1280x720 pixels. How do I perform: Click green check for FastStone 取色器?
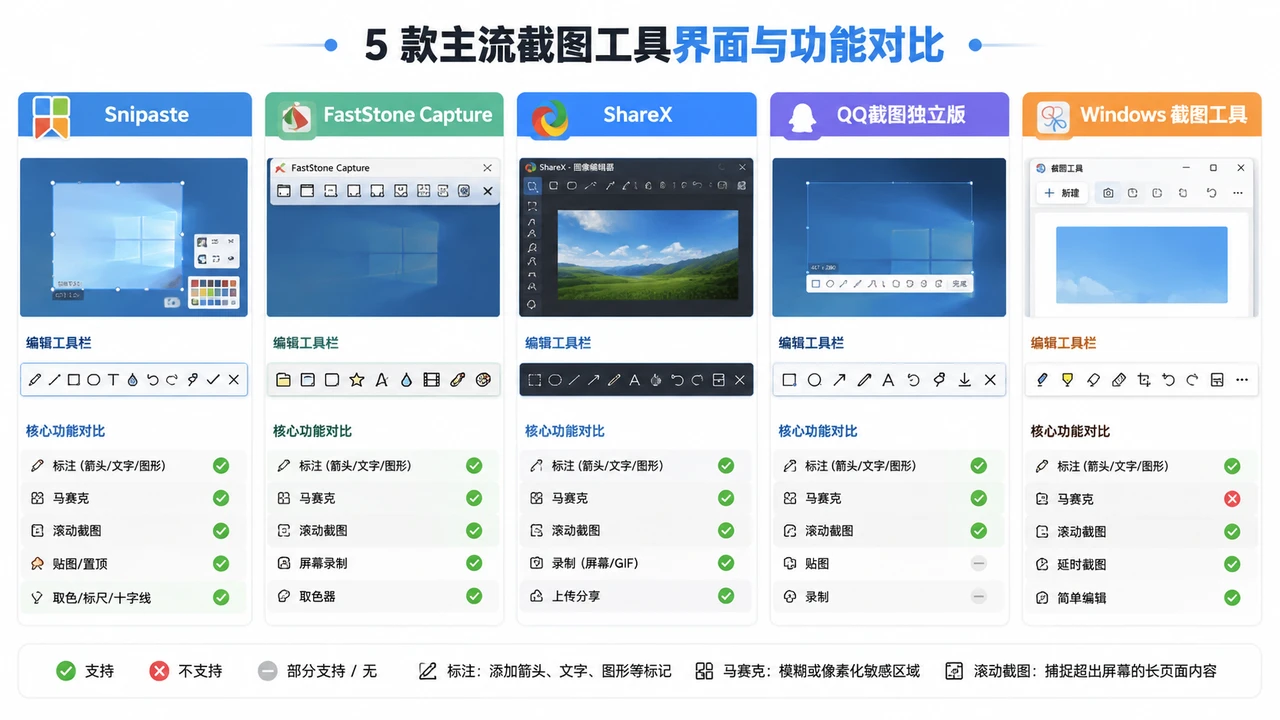click(x=474, y=596)
